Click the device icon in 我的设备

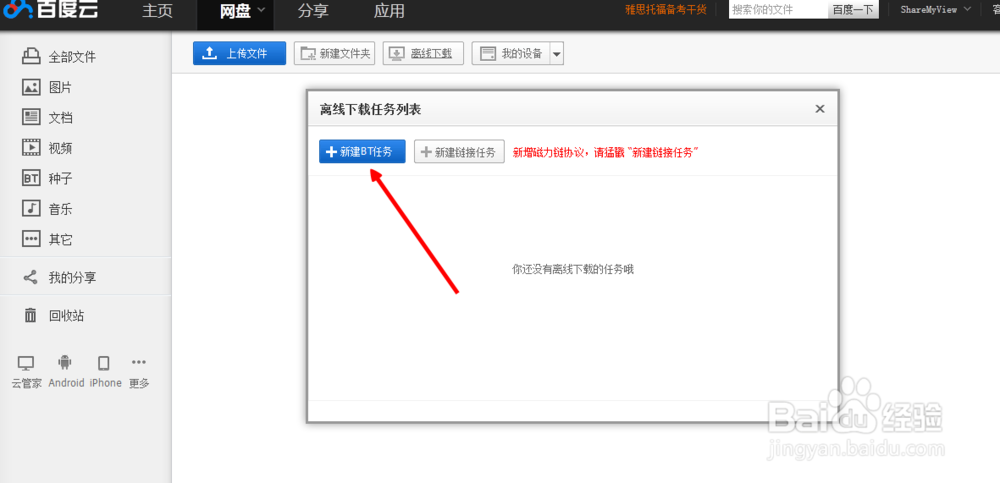[x=488, y=54]
